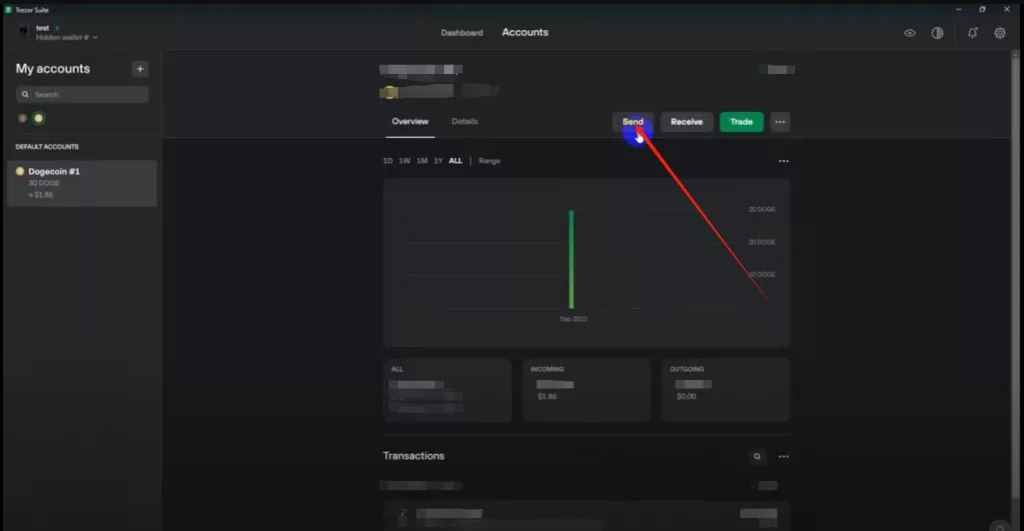The height and width of the screenshot is (531, 1024).
Task: Open graph options three-dot menu
Action: (x=783, y=161)
